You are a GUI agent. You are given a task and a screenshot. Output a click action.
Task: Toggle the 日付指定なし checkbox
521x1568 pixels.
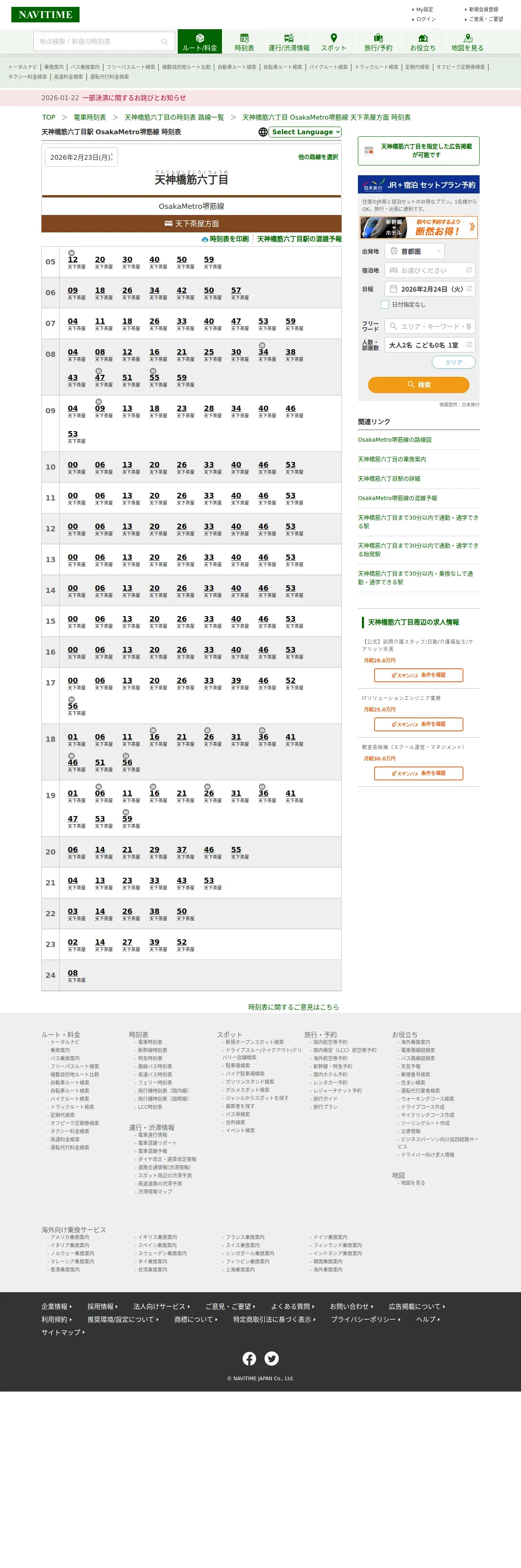[384, 304]
